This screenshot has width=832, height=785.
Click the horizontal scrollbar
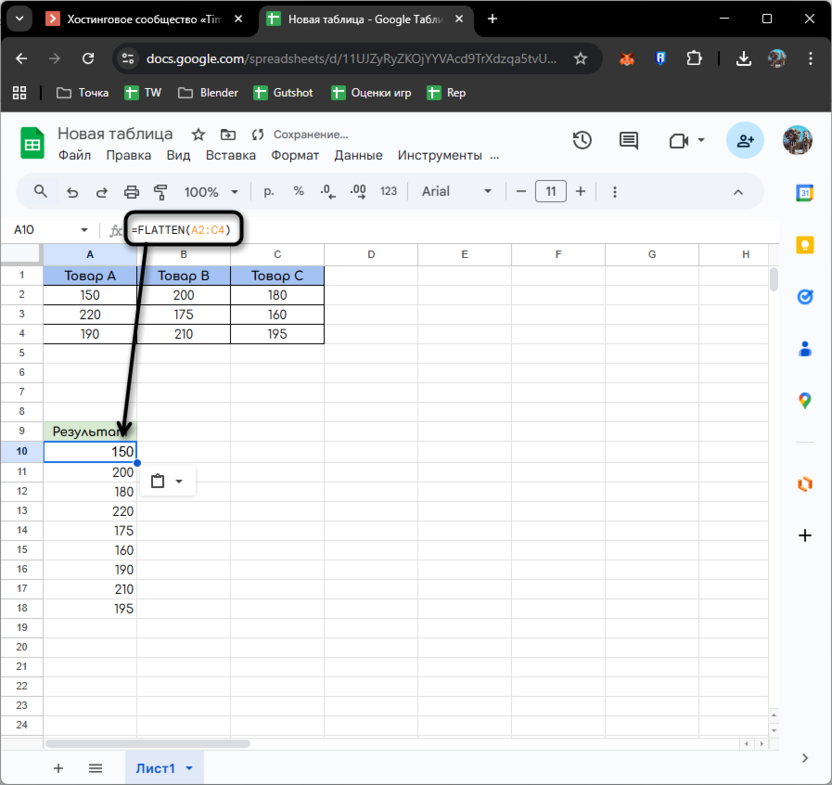148,744
